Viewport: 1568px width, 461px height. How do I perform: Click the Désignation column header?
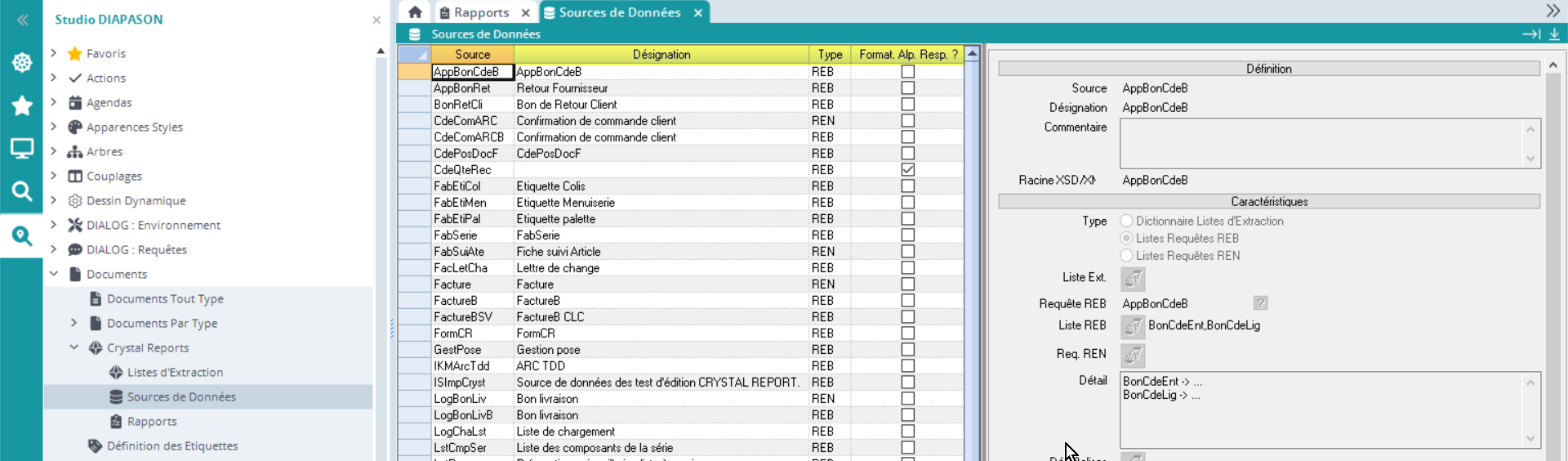(x=661, y=55)
